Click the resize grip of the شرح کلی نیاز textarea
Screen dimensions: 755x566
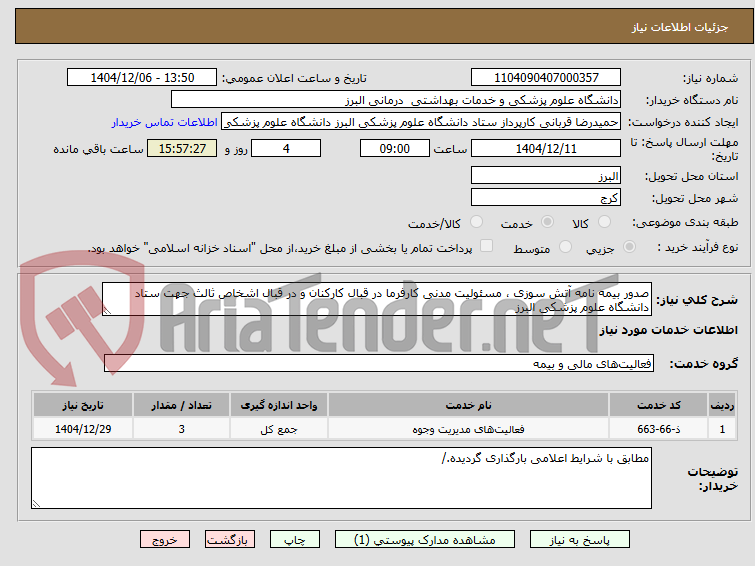click(107, 311)
